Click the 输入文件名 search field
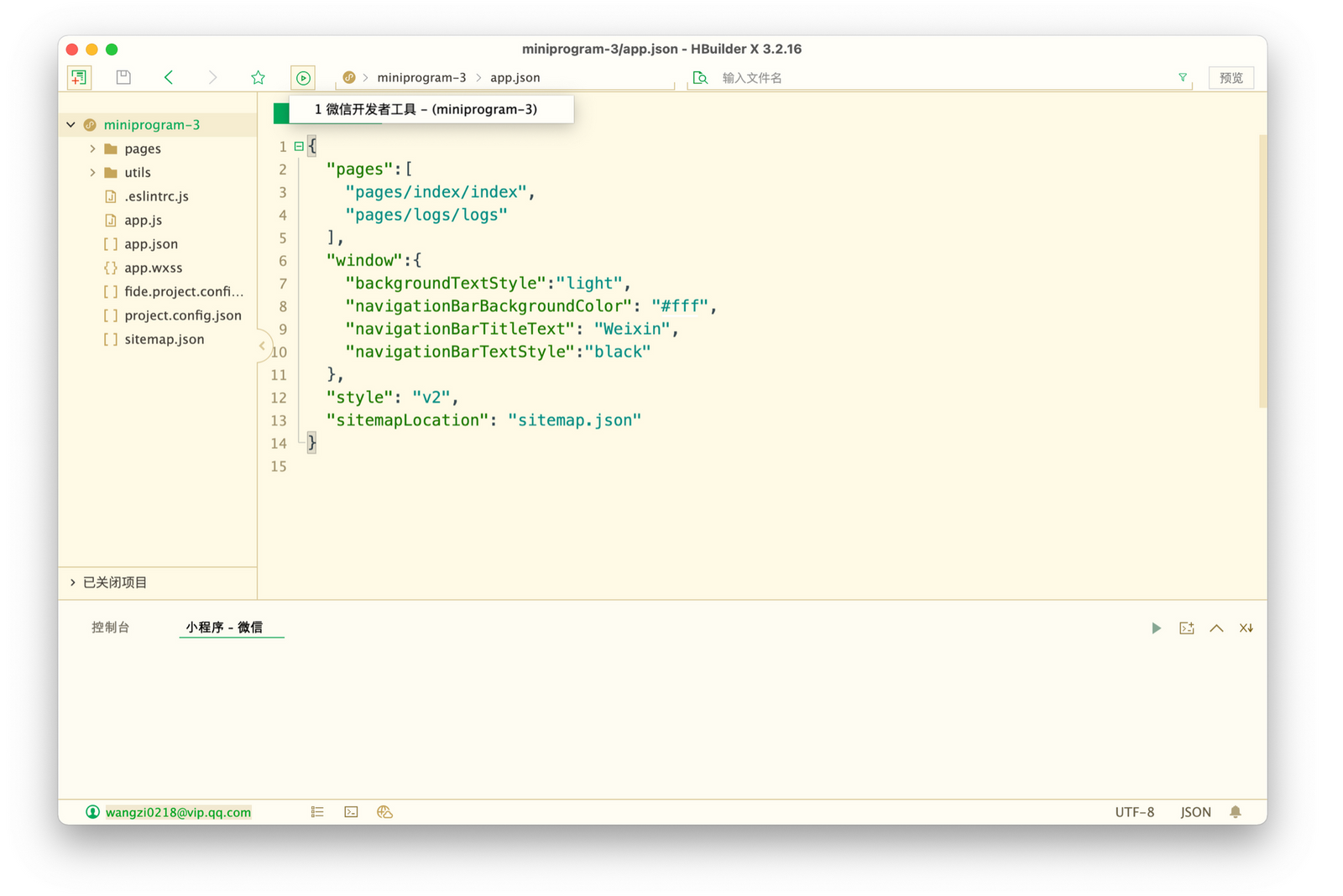Image resolution: width=1343 pixels, height=896 pixels. (x=940, y=78)
